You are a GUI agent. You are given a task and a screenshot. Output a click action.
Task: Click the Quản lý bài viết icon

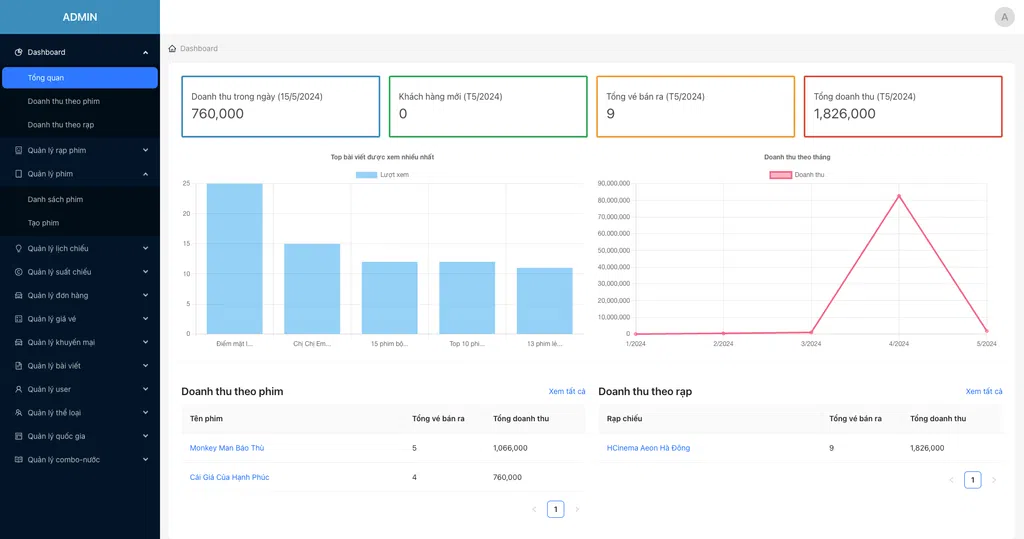(x=18, y=366)
